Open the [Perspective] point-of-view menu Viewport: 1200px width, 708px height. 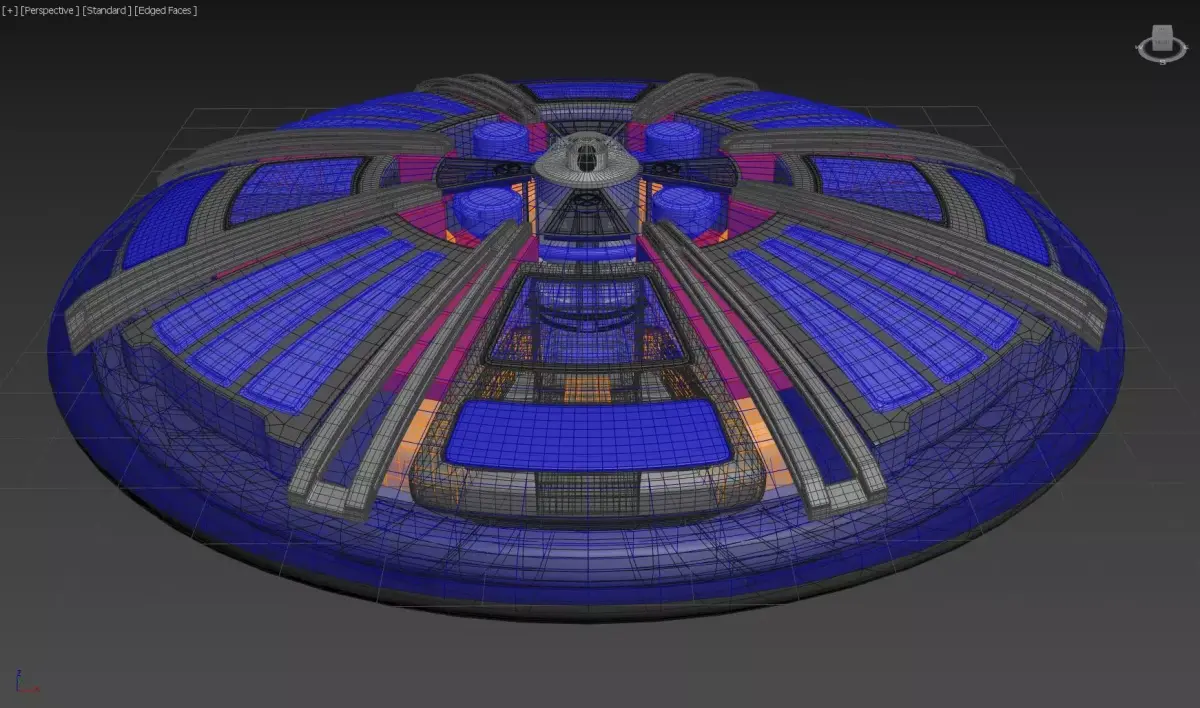click(x=50, y=10)
